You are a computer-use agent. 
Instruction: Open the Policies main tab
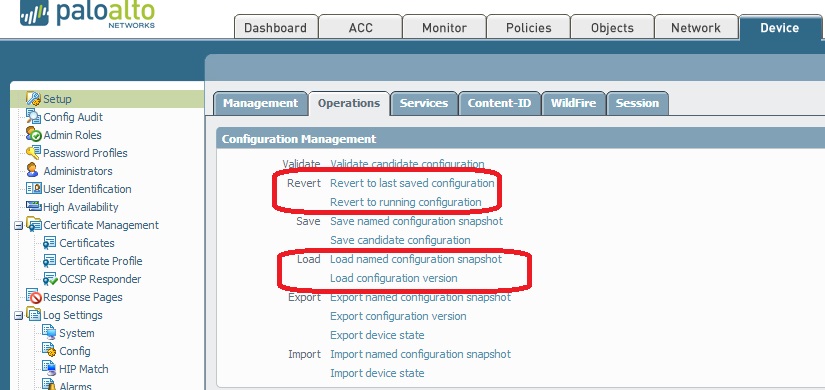[528, 27]
